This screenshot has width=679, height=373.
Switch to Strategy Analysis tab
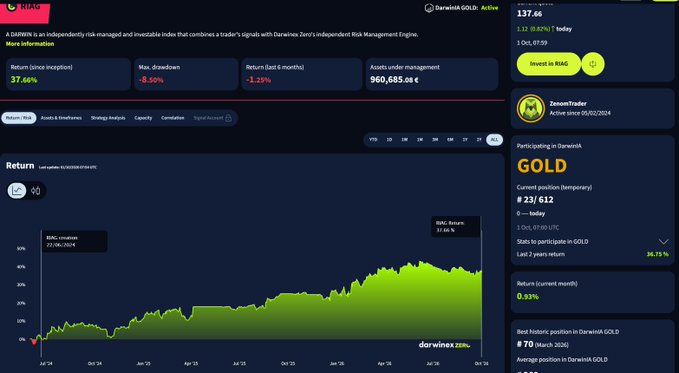(108, 118)
